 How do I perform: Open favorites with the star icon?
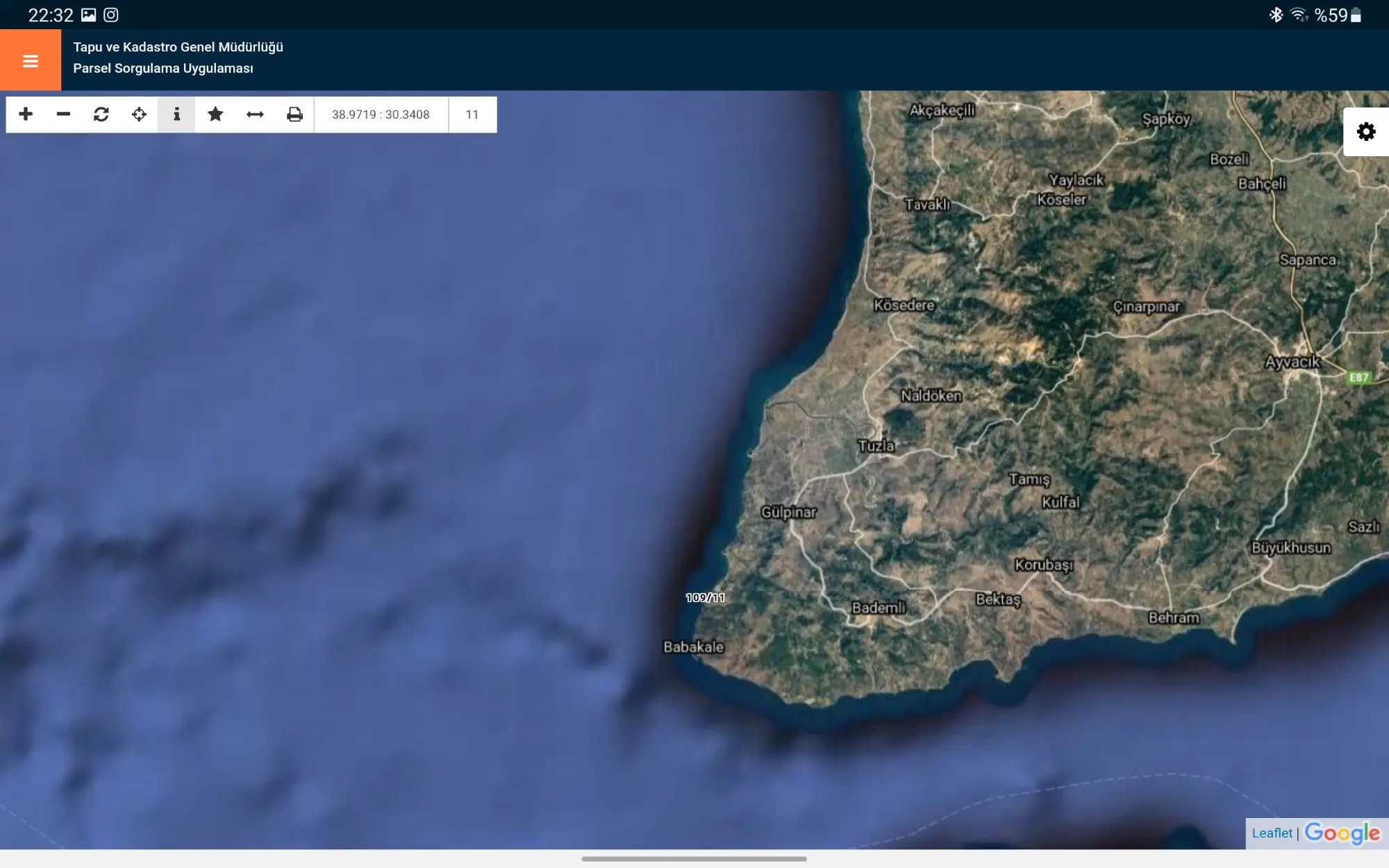(x=215, y=114)
